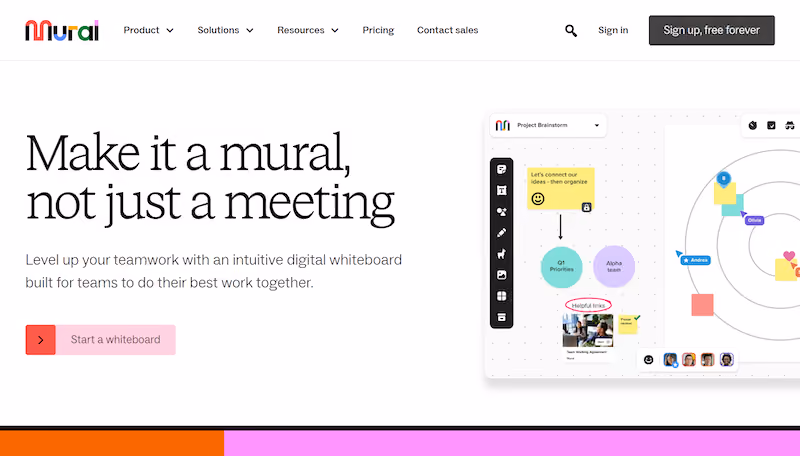Screen dimensions: 800x456
Task: Select the archive box tool in the toolbar
Action: [x=502, y=317]
